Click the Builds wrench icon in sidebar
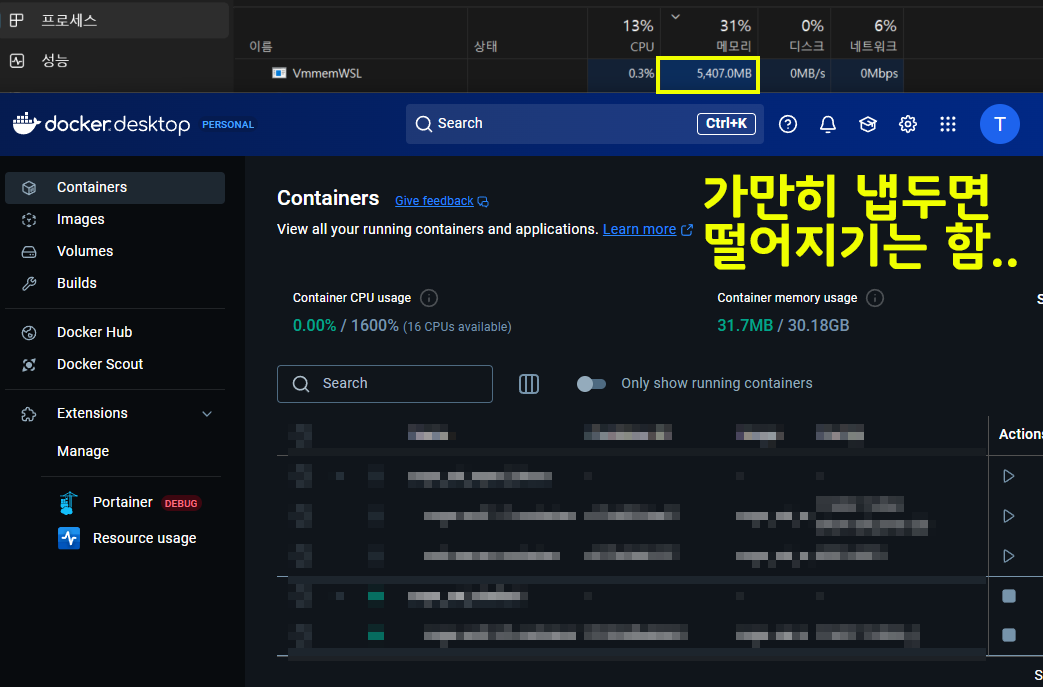This screenshot has width=1043, height=687. 29,283
